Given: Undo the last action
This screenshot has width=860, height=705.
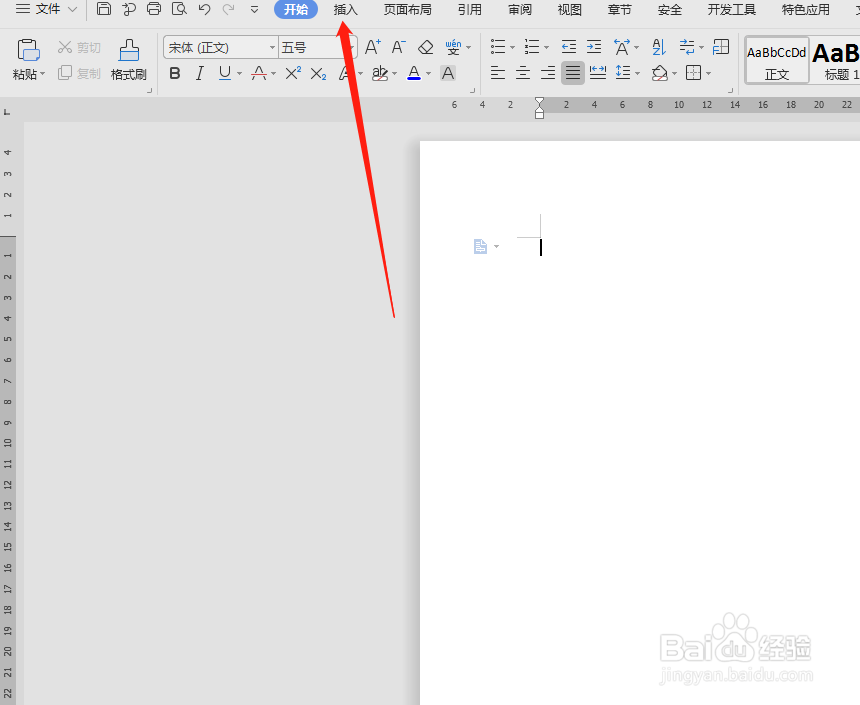Looking at the screenshot, I should coord(205,9).
